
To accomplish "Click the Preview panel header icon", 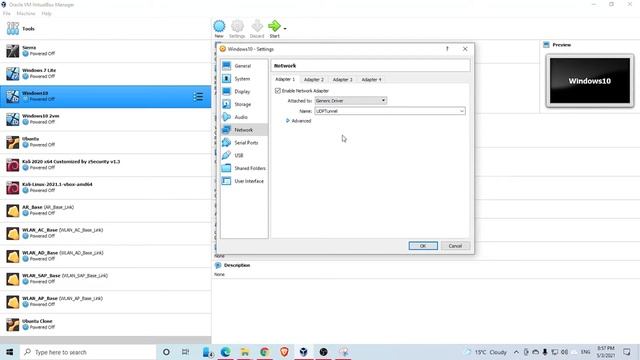I will [547, 45].
